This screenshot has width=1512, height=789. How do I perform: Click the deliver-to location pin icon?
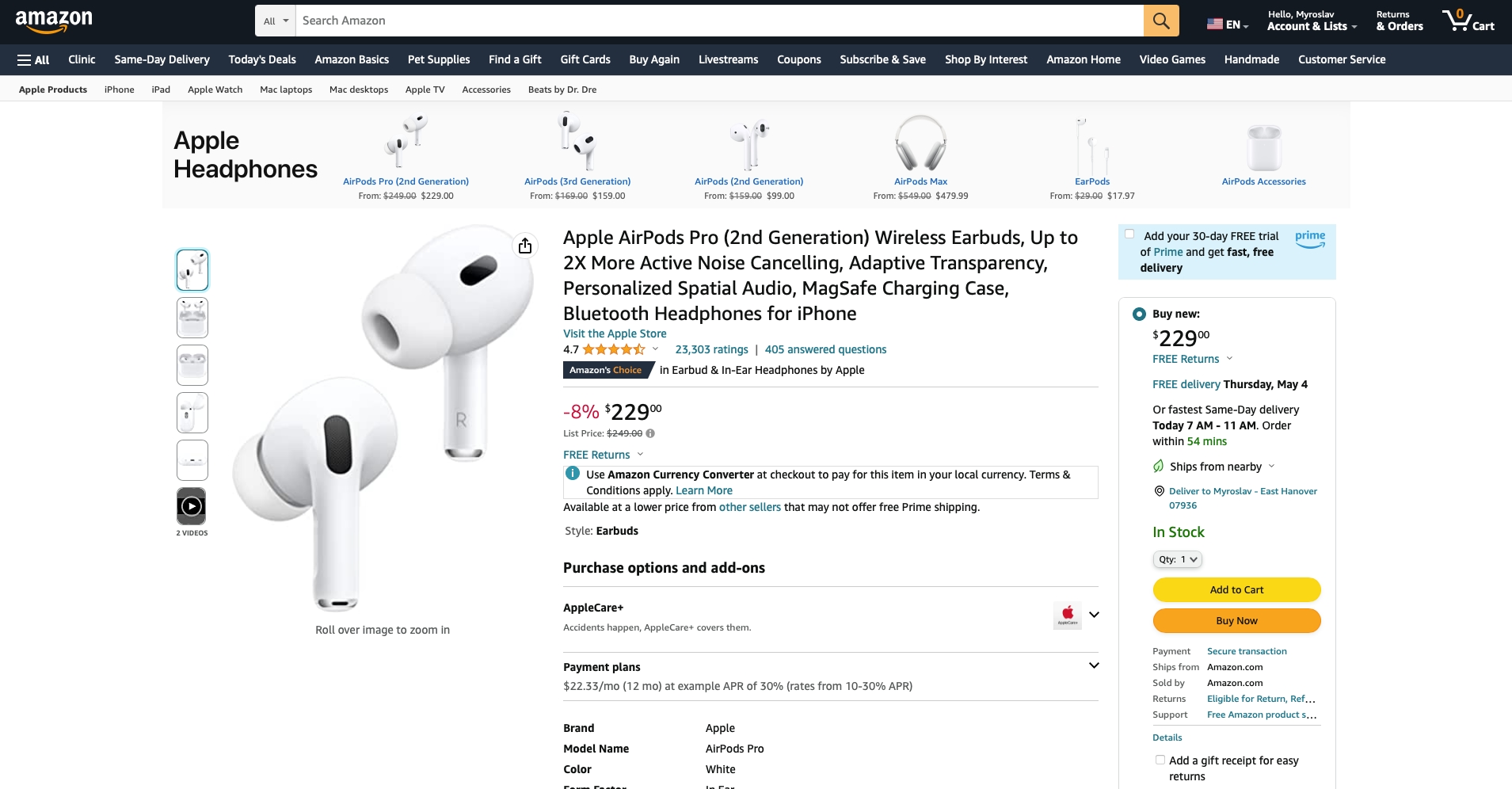1159,491
